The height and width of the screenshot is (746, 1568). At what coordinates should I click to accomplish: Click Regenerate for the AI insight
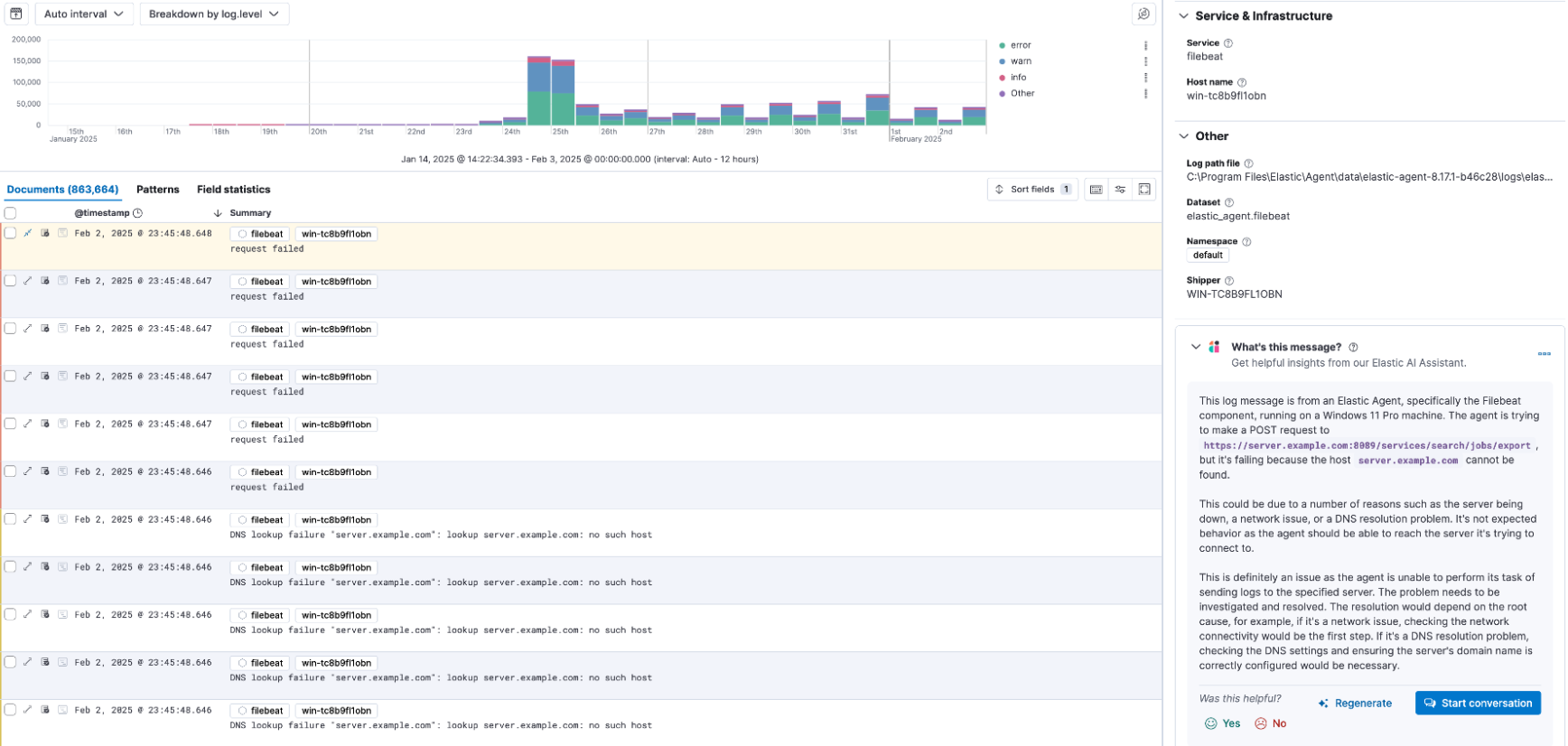[1355, 704]
